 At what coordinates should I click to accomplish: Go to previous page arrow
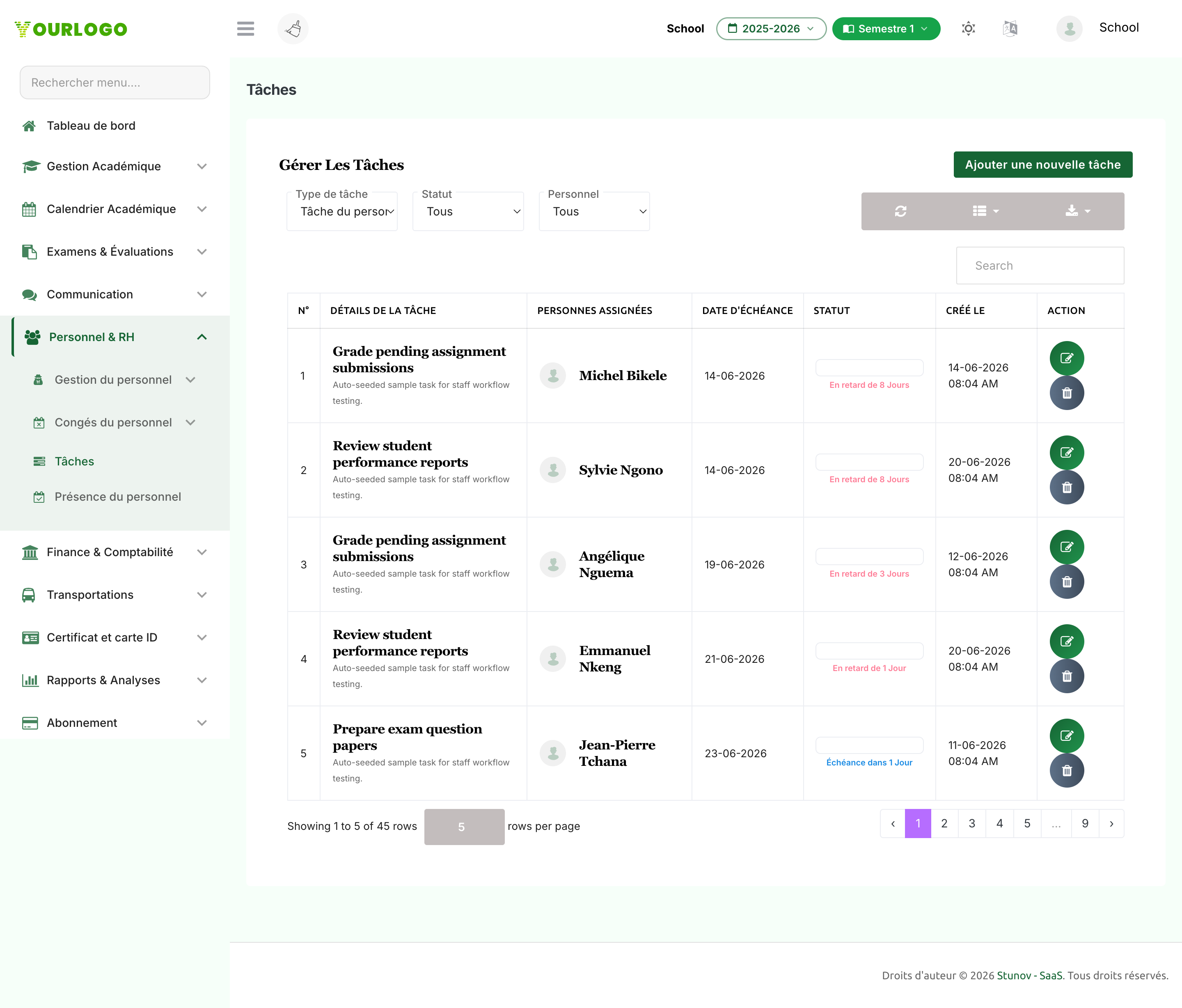tap(893, 824)
